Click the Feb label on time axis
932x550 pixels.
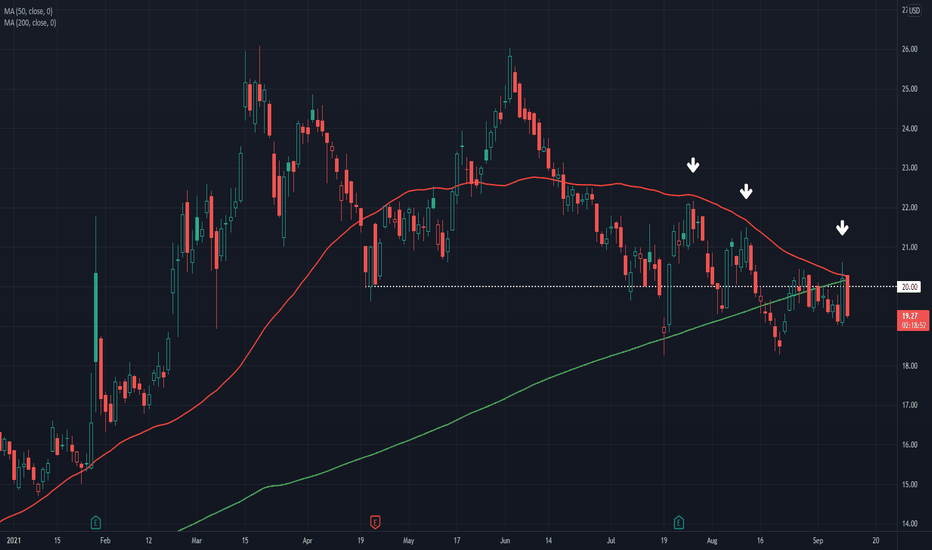pos(105,540)
